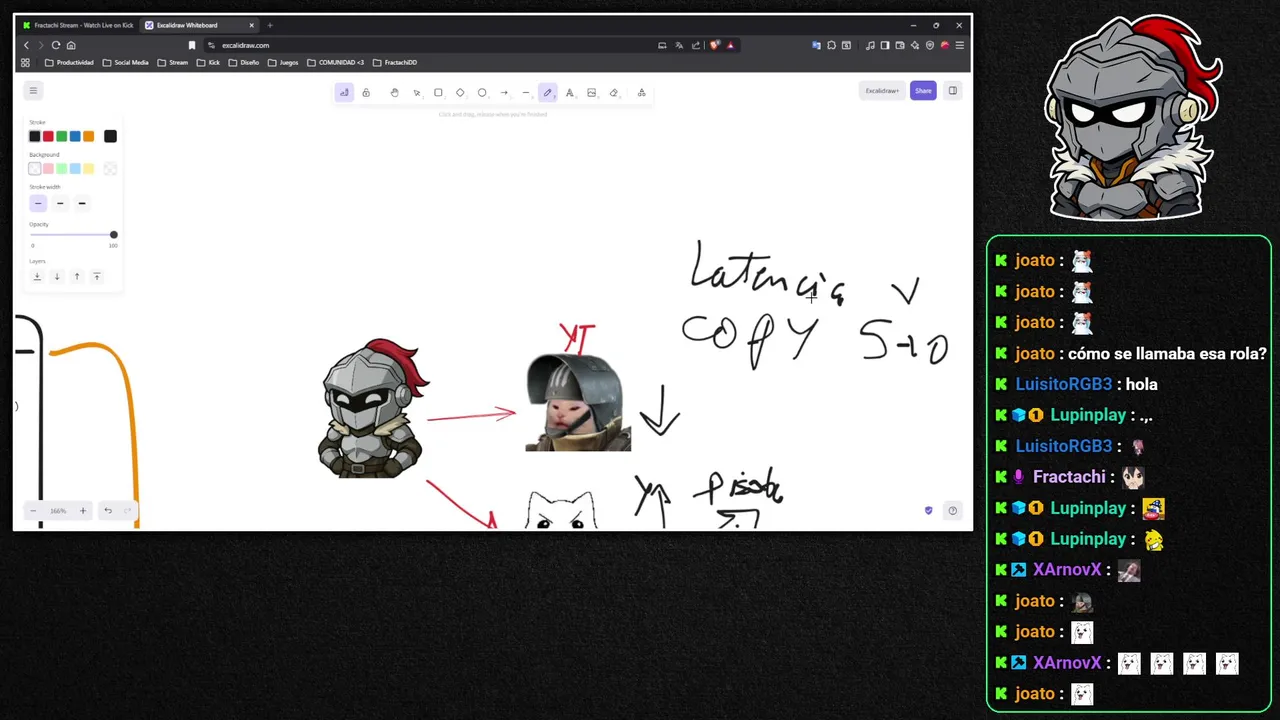Viewport: 1280px width, 720px height.
Task: Switch to Fractachi Stream Kick tab
Action: click(x=78, y=25)
